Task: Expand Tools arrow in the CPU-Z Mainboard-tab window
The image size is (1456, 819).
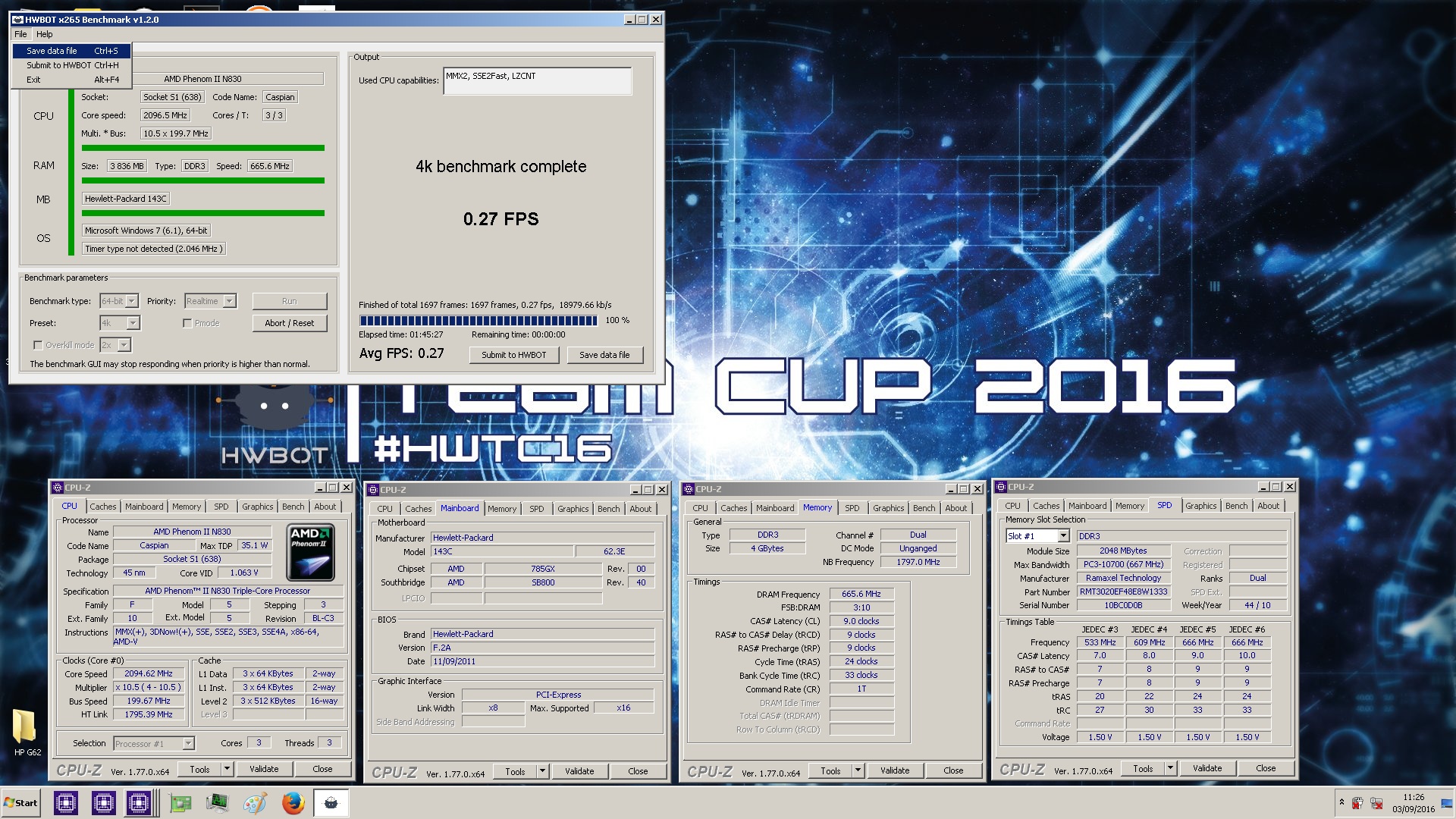Action: 542,771
